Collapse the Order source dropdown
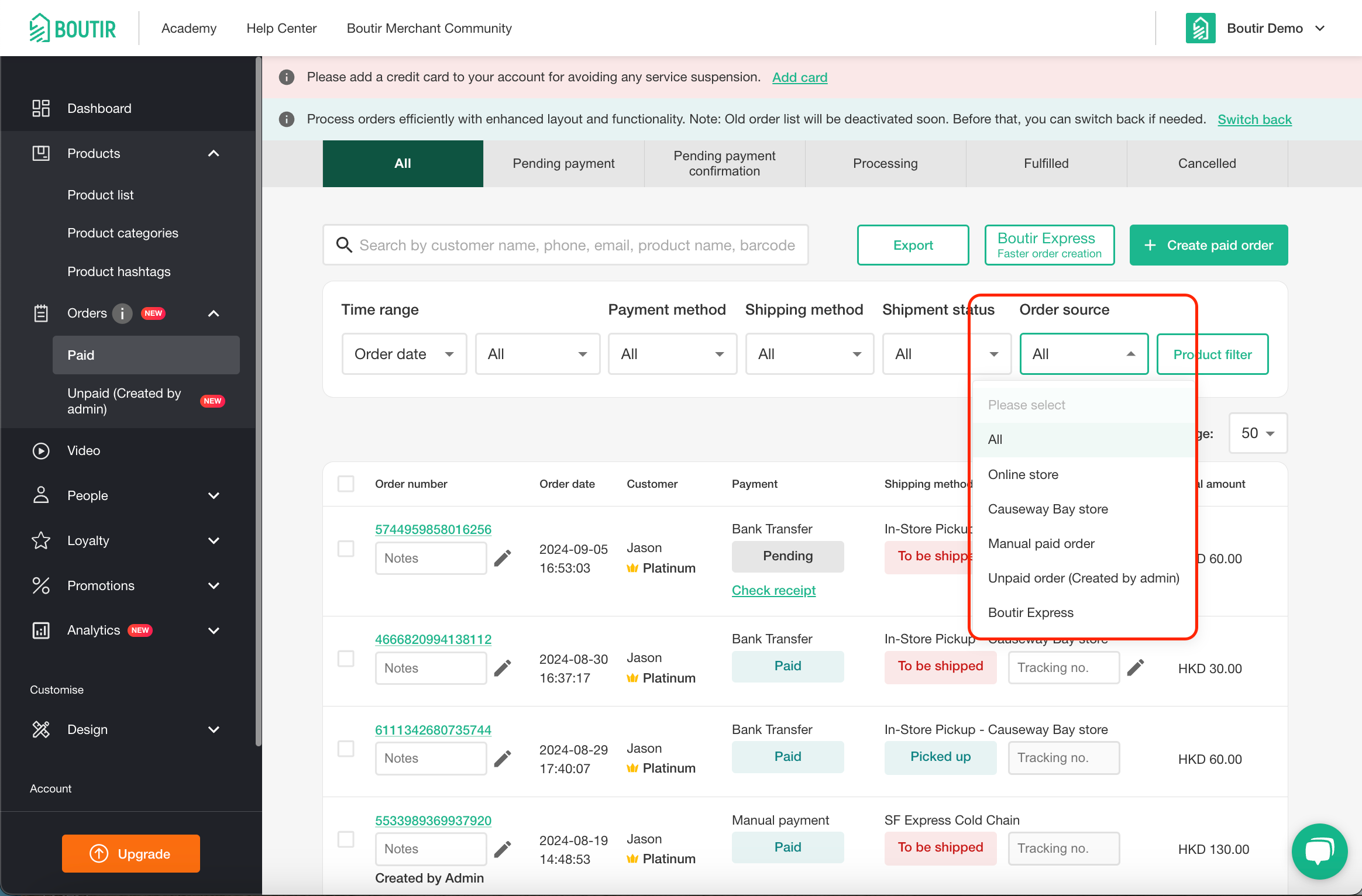This screenshot has width=1362, height=896. click(1084, 354)
